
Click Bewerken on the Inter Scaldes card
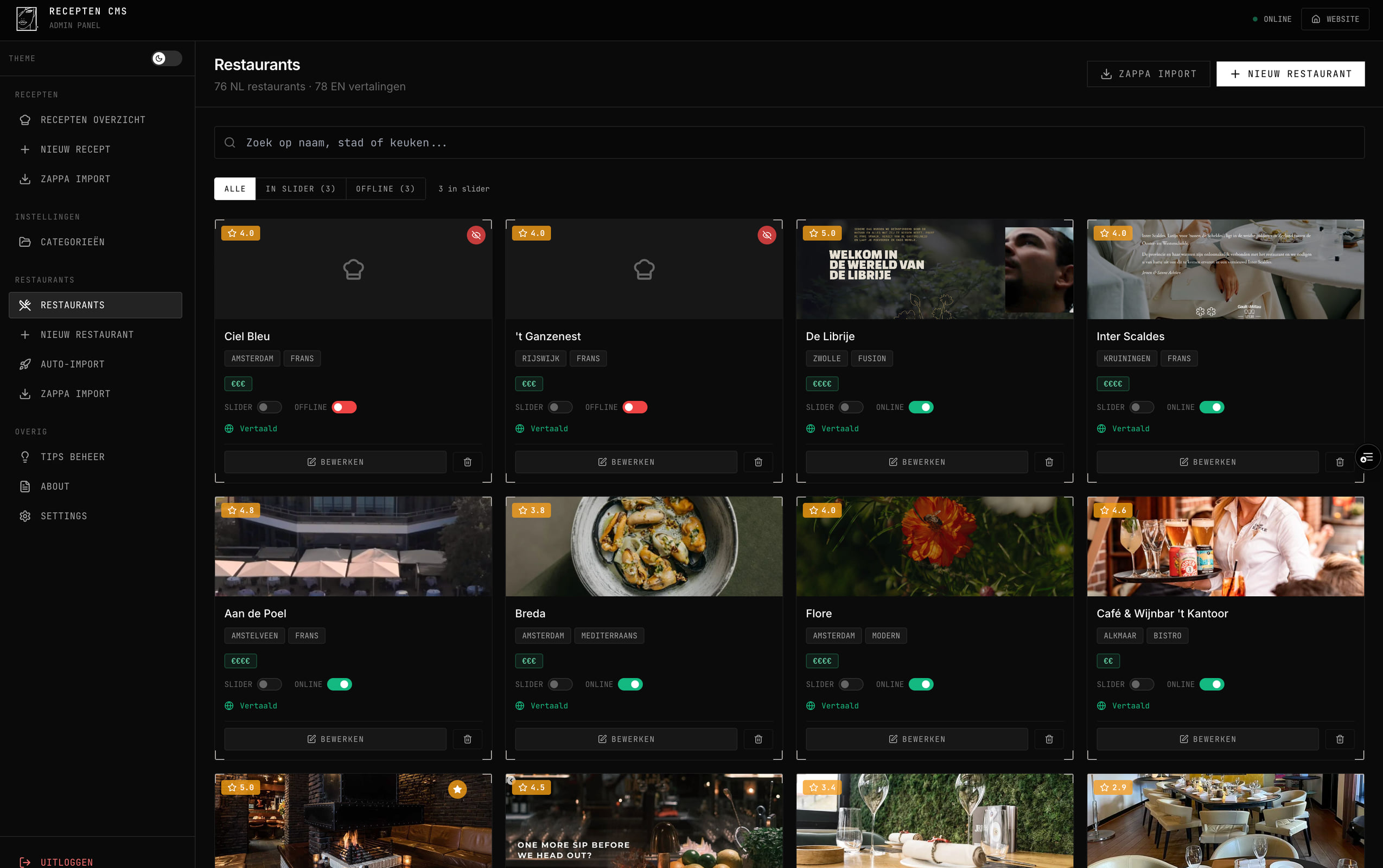pyautogui.click(x=1207, y=462)
